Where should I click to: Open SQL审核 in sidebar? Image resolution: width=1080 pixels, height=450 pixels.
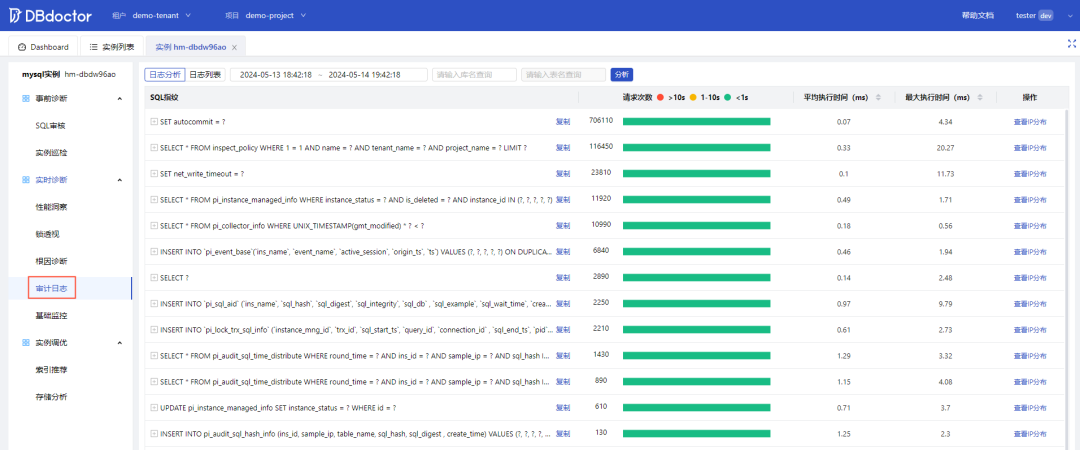[50, 125]
